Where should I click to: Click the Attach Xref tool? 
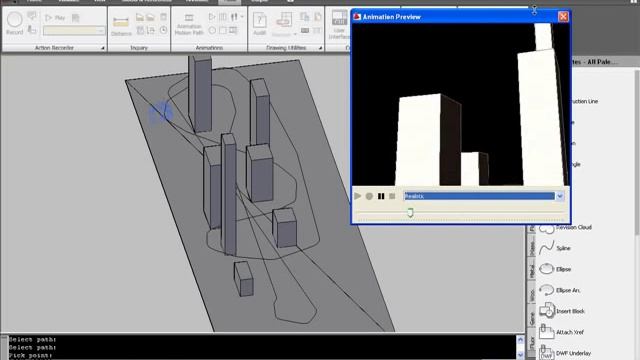pos(562,332)
